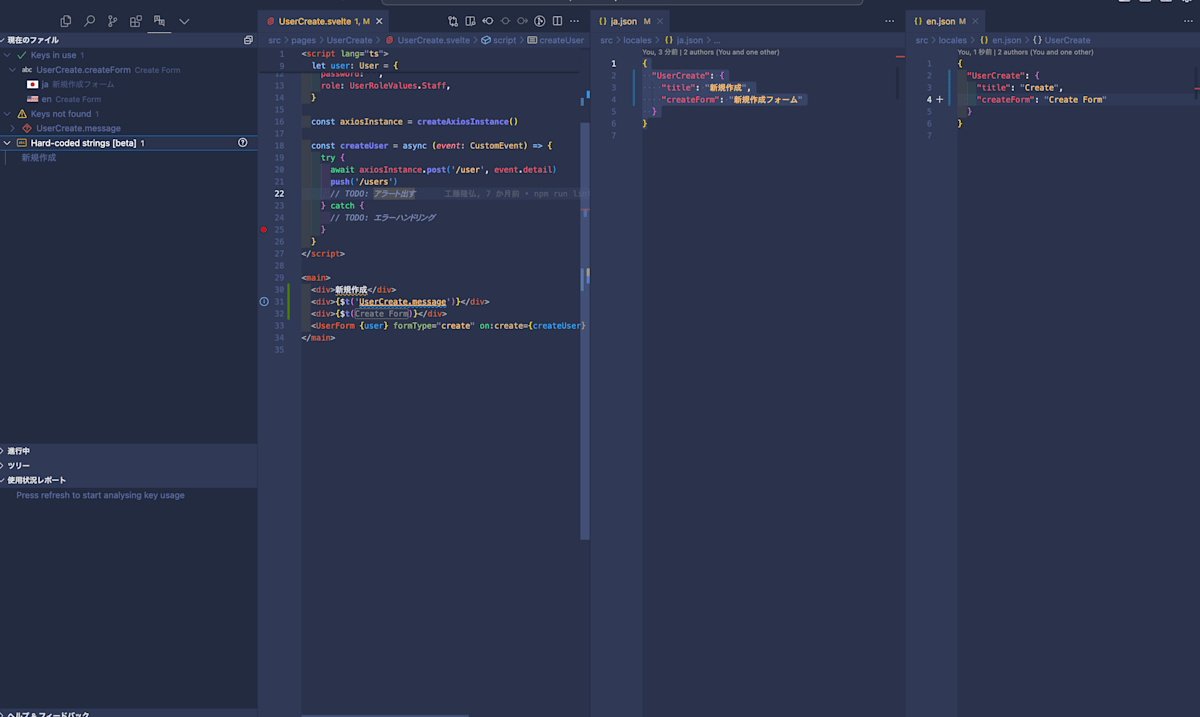Close the UserCreate.svelte tab
Viewport: 1200px width, 717px height.
[x=379, y=21]
